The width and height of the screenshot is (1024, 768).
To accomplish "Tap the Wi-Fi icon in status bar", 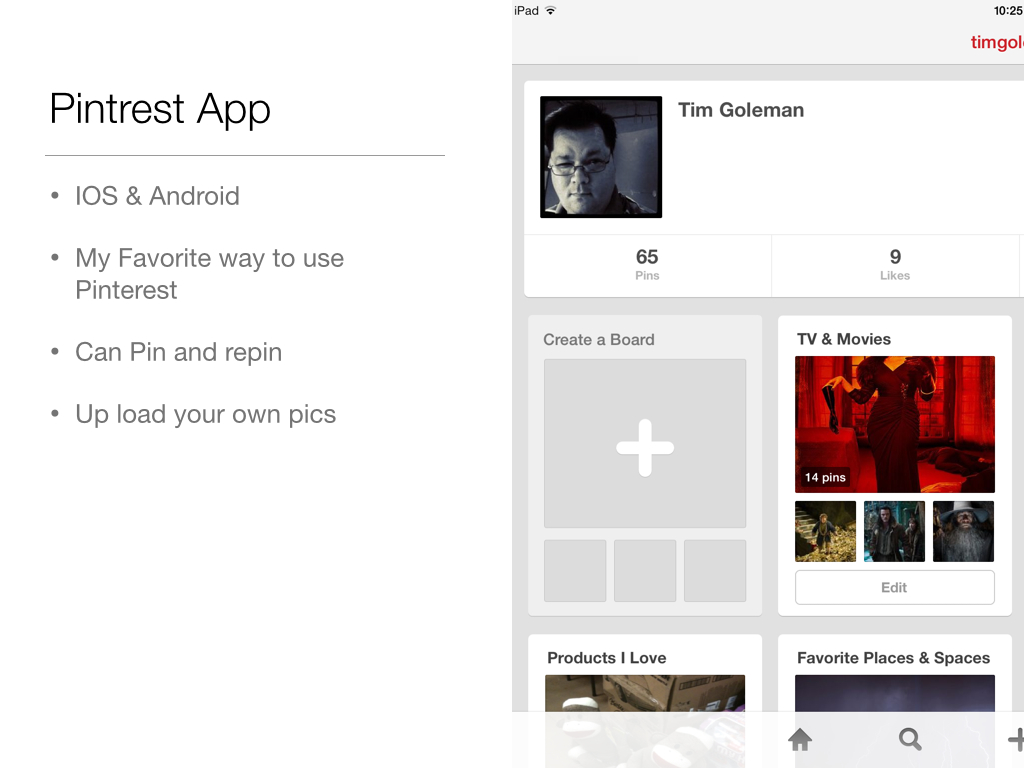I will click(x=550, y=11).
